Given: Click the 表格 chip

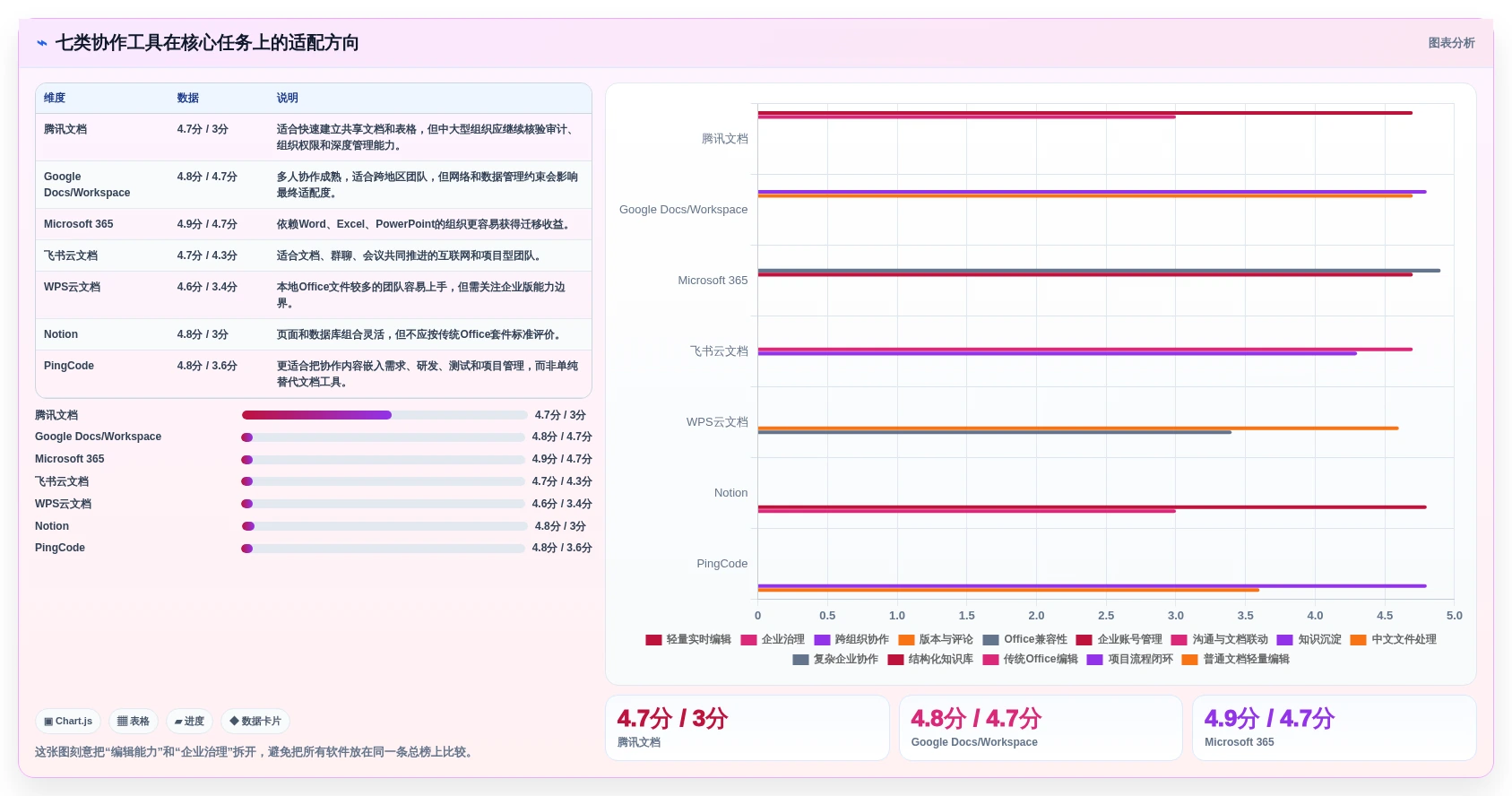Looking at the screenshot, I should 134,721.
